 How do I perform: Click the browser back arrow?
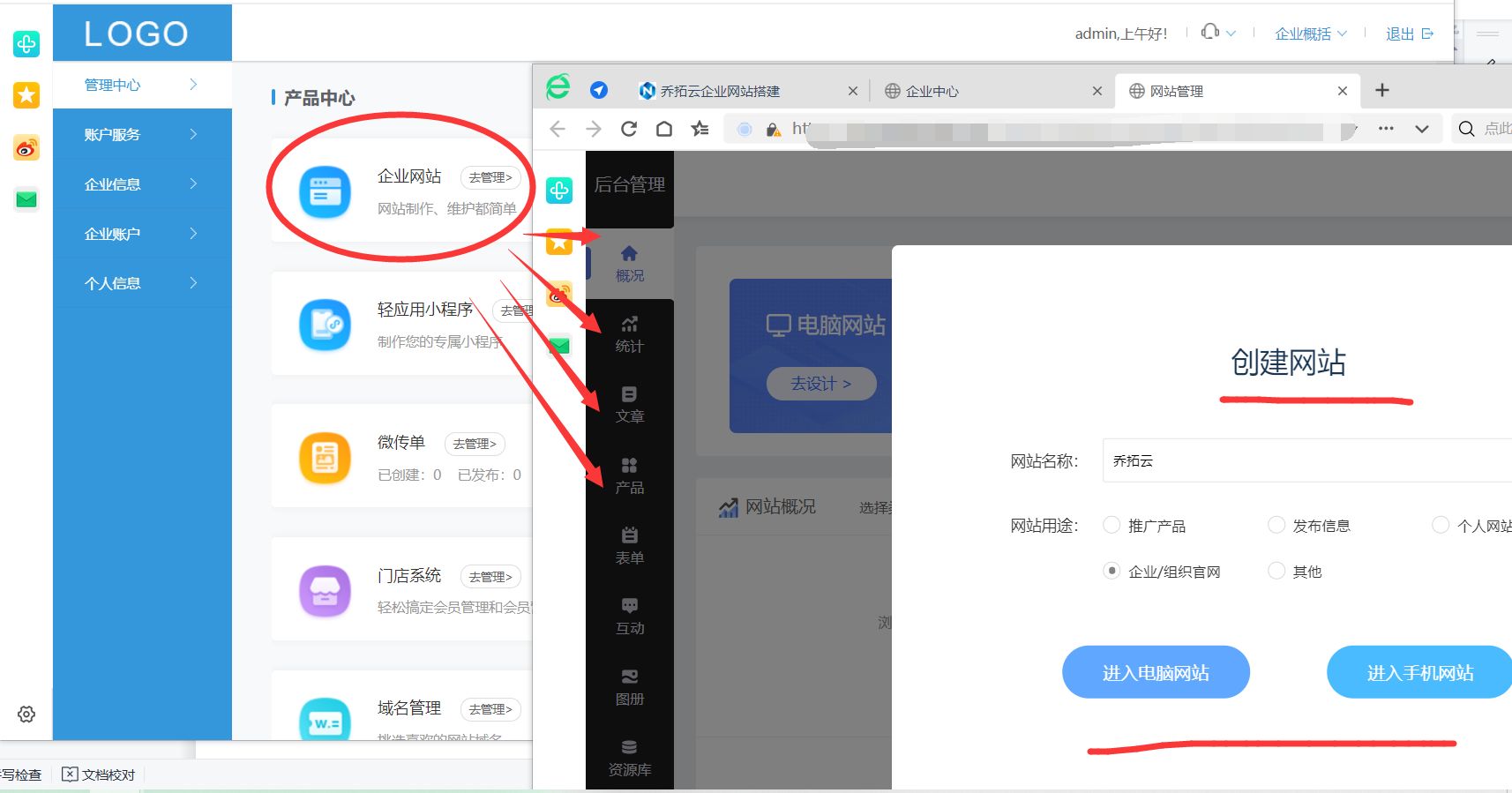point(558,129)
